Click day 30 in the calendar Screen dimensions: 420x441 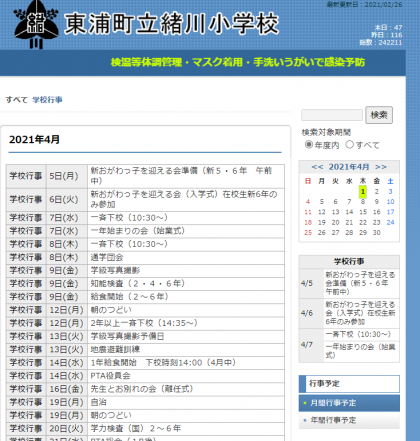click(376, 233)
